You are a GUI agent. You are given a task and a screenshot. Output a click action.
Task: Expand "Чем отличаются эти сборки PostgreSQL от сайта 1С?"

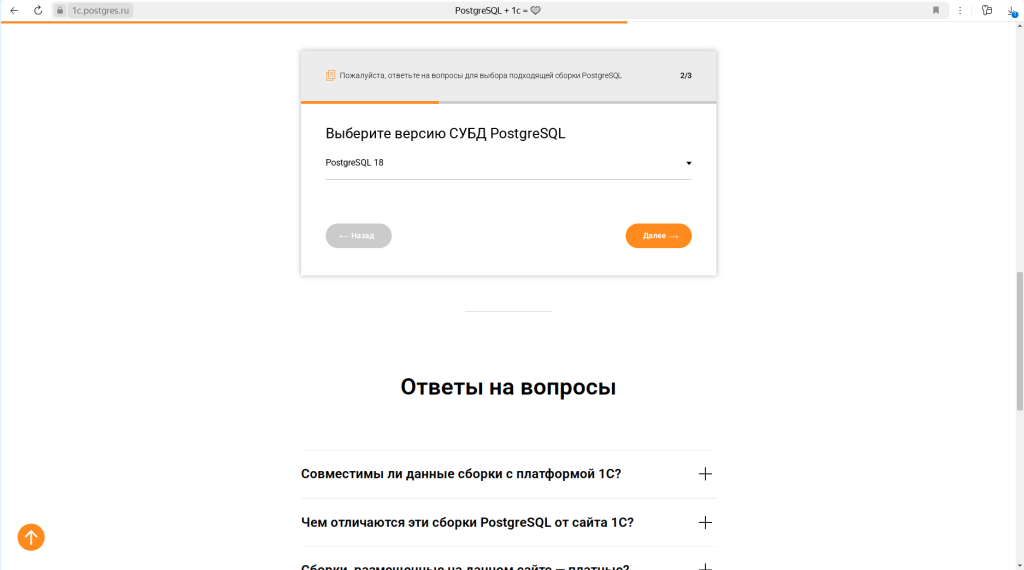point(467,522)
